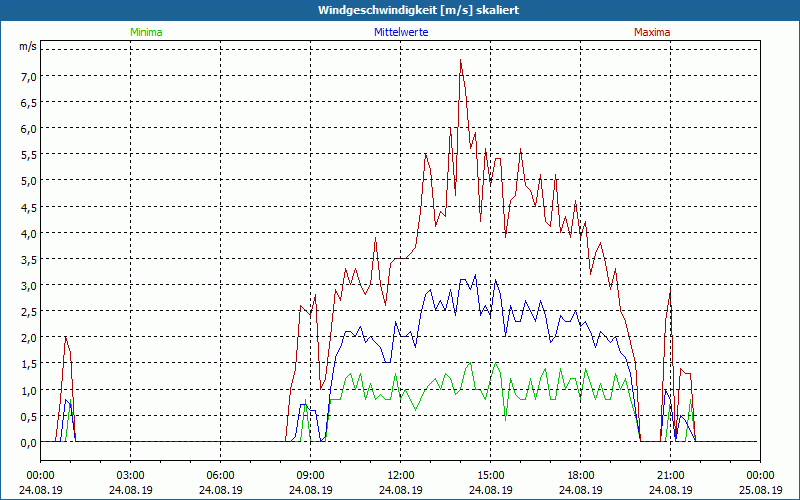Click the Mittelwerte legend label
The width and height of the screenshot is (800, 500).
[401, 32]
